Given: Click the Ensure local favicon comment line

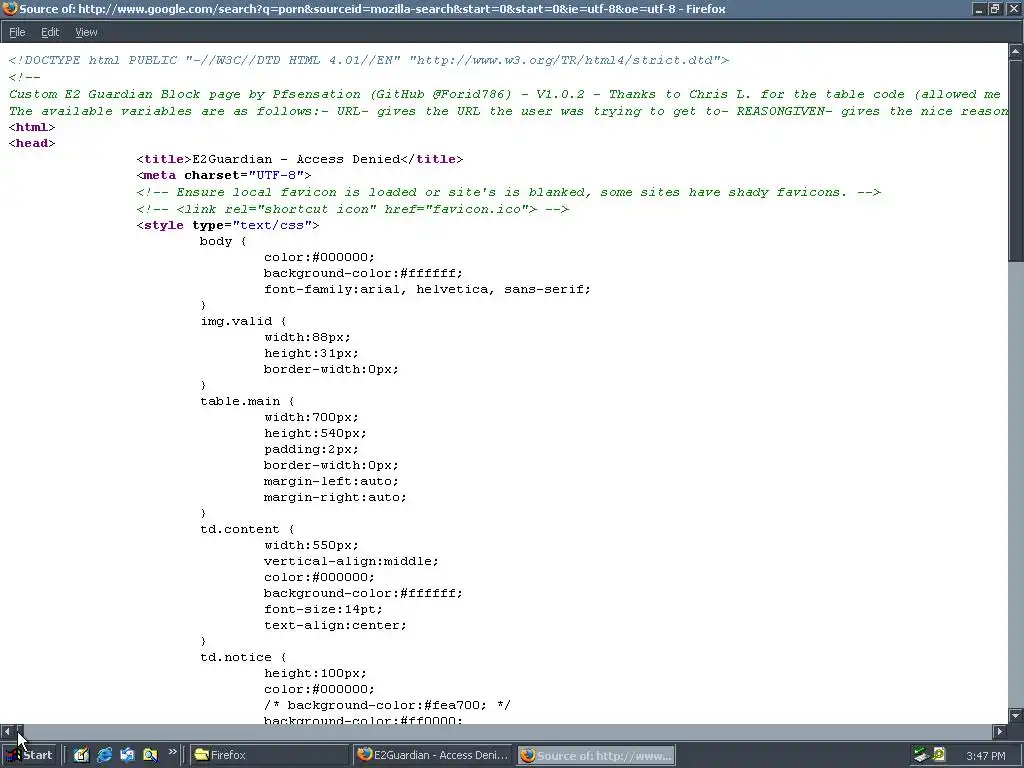Looking at the screenshot, I should pyautogui.click(x=509, y=192).
